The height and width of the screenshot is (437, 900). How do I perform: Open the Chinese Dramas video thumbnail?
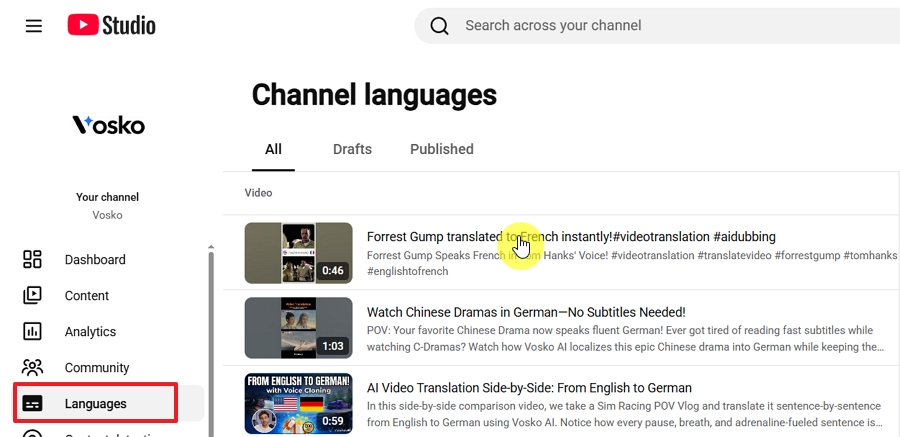[x=298, y=328]
